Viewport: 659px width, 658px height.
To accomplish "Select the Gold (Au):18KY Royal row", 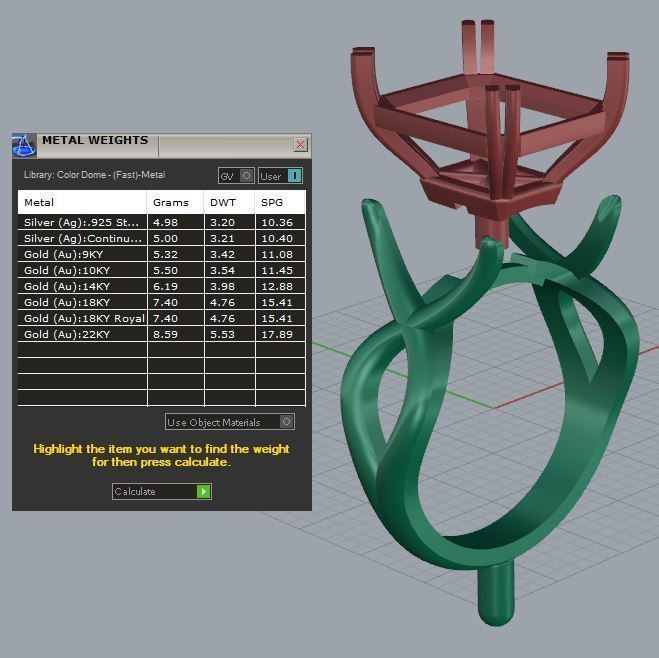I will [162, 318].
